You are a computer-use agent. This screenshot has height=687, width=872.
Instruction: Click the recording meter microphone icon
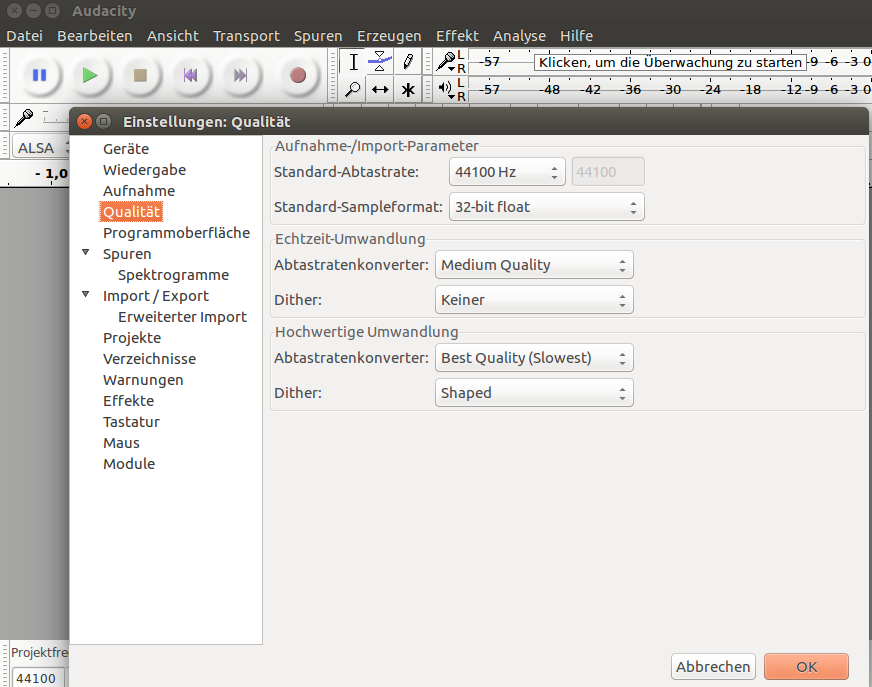point(446,62)
